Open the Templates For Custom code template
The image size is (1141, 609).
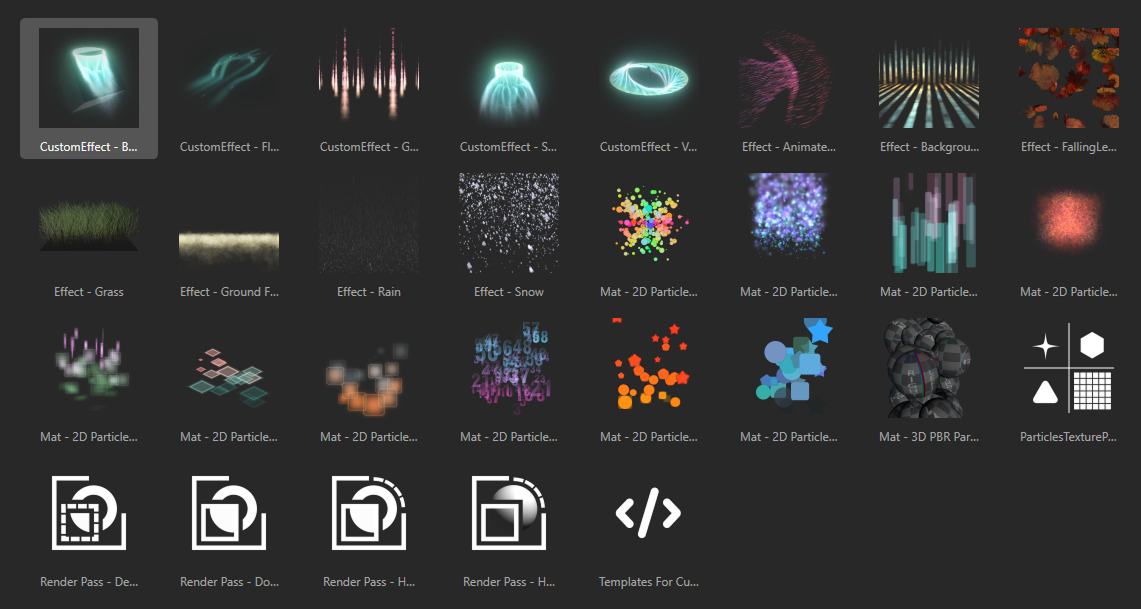click(x=648, y=513)
